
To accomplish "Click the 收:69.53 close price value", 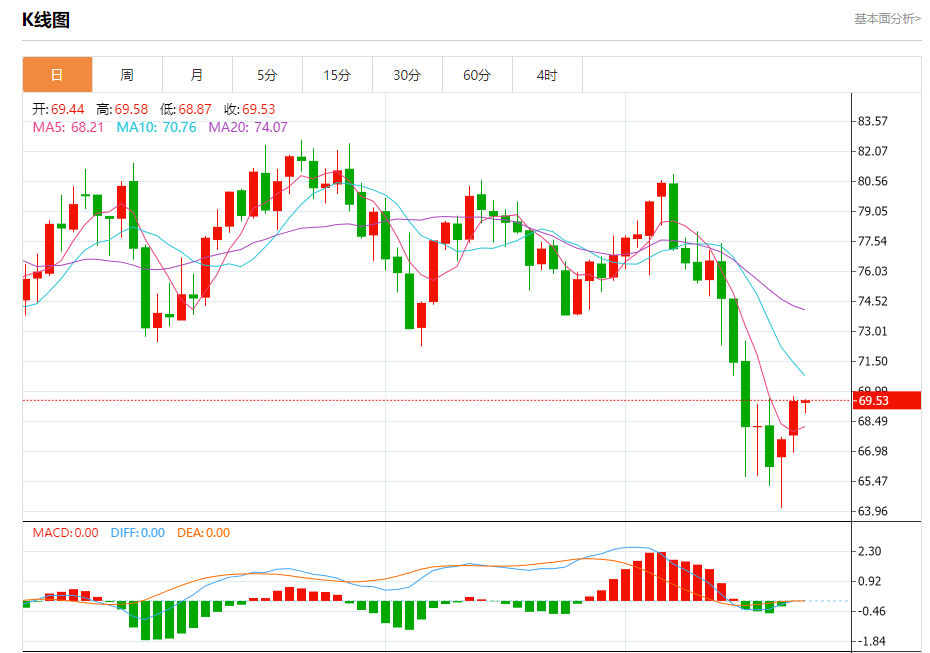I will (250, 109).
